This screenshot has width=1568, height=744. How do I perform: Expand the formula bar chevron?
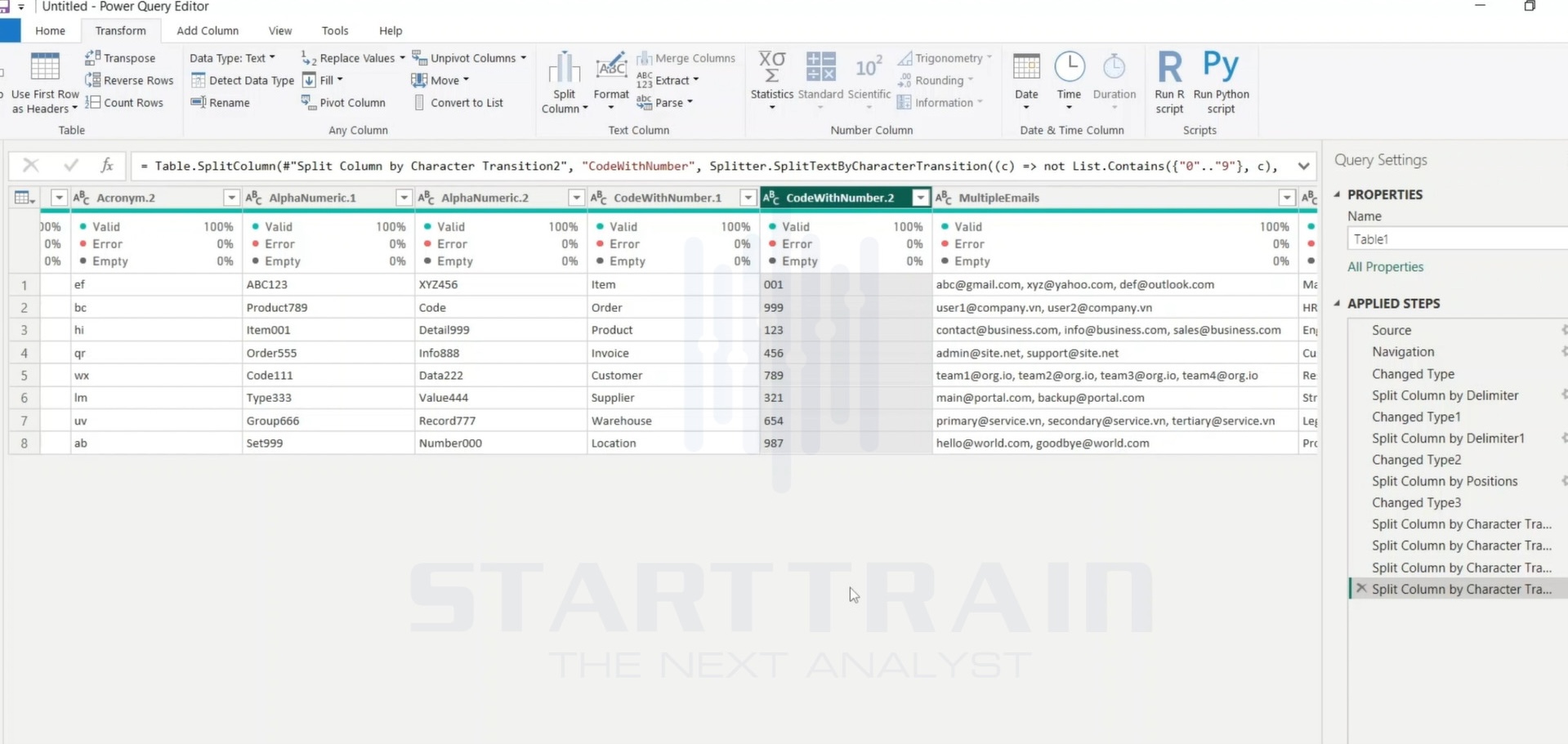tap(1303, 166)
